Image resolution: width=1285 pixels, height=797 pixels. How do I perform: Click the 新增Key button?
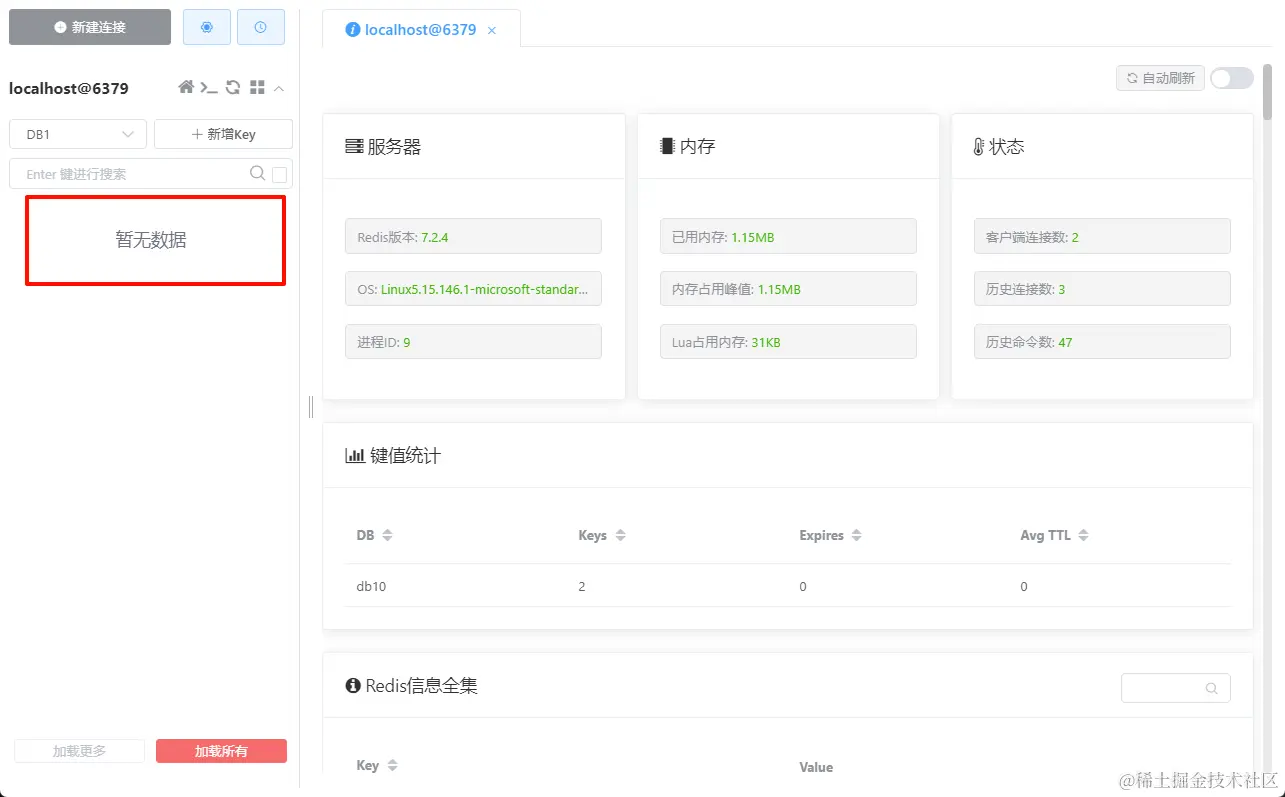(223, 134)
